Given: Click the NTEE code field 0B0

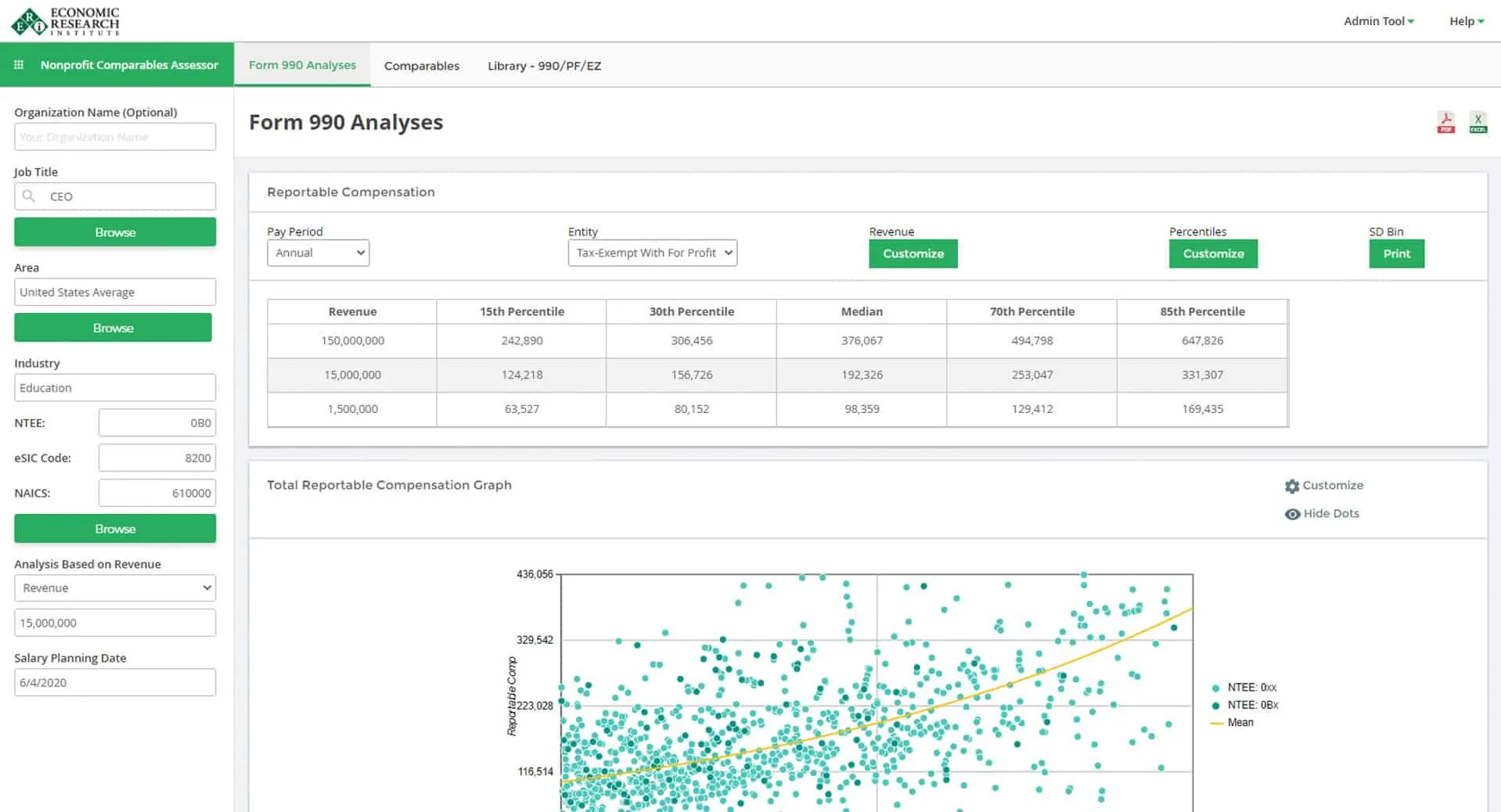Looking at the screenshot, I should coord(157,423).
